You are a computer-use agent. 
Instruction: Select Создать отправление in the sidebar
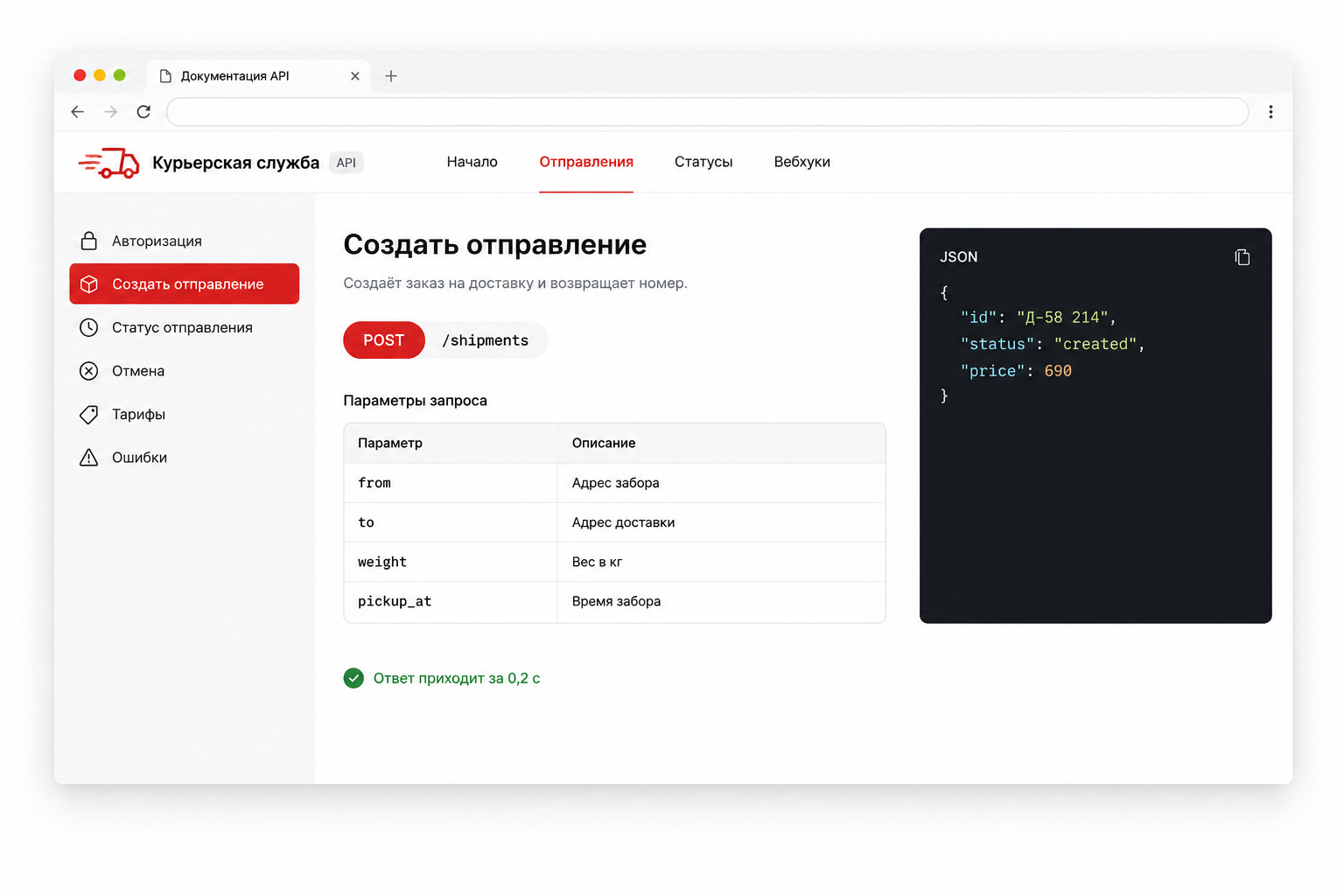pyautogui.click(x=185, y=283)
